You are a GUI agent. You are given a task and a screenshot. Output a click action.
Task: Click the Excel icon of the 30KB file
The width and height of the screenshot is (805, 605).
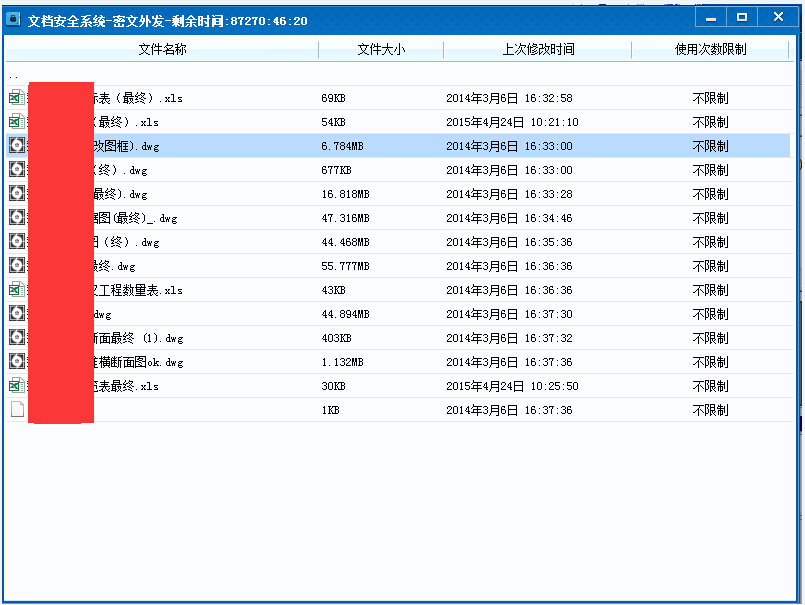[x=17, y=386]
